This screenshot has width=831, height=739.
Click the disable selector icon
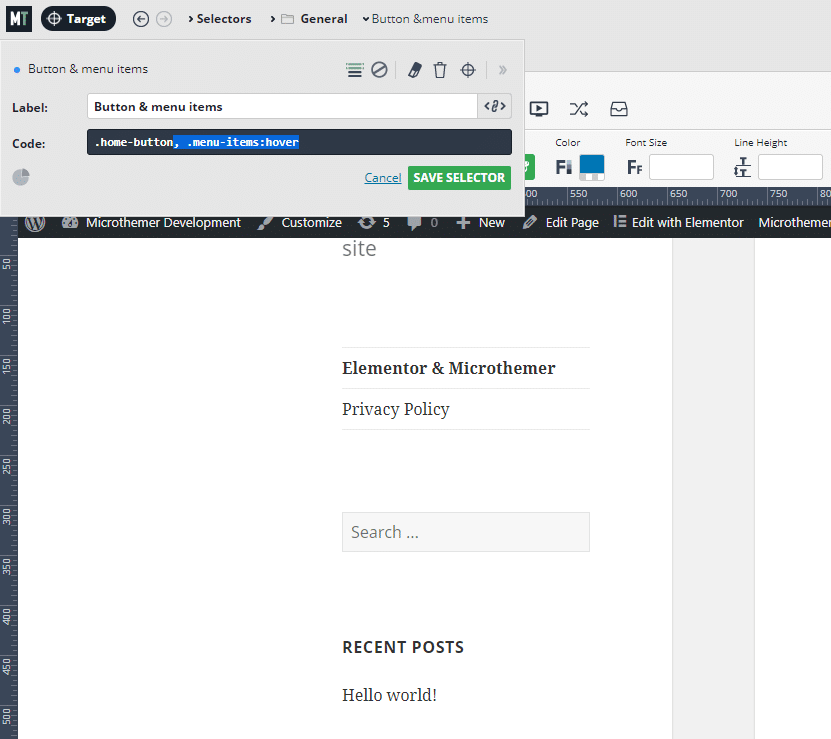379,70
